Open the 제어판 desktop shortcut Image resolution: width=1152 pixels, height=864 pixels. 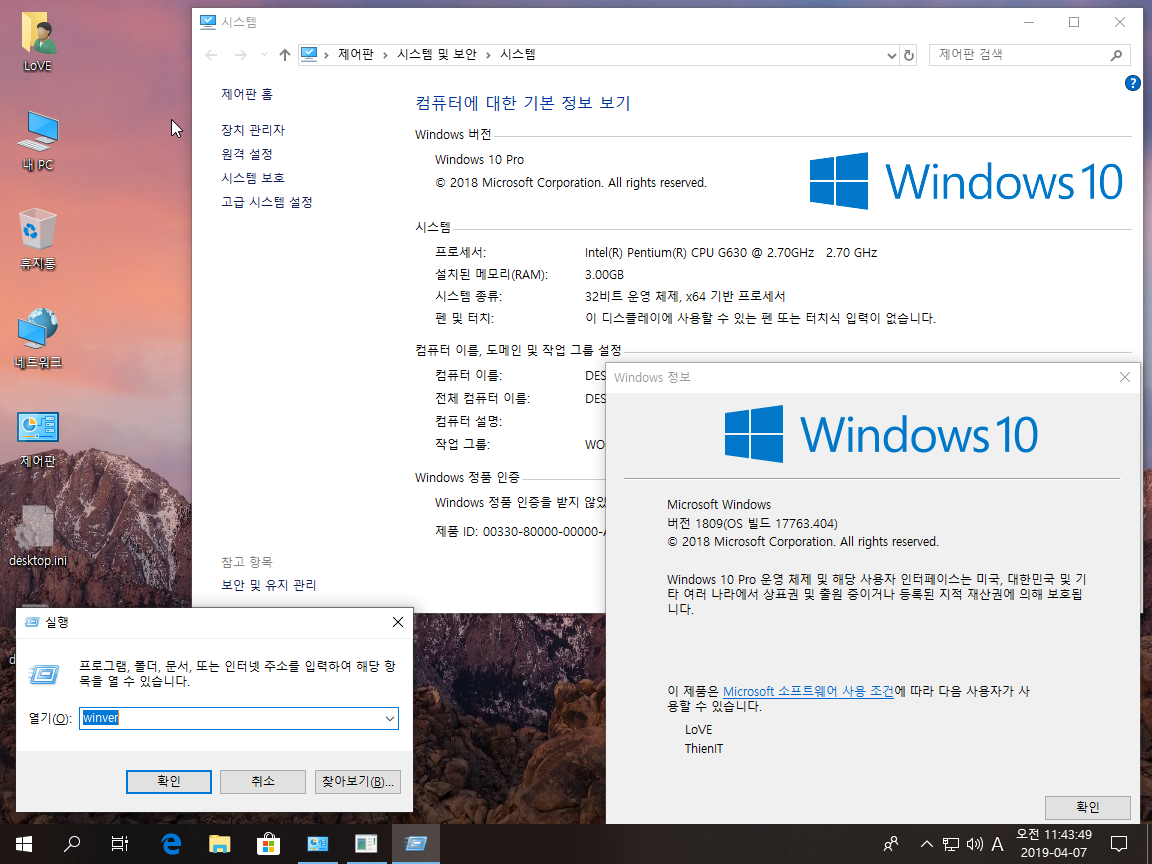click(37, 438)
